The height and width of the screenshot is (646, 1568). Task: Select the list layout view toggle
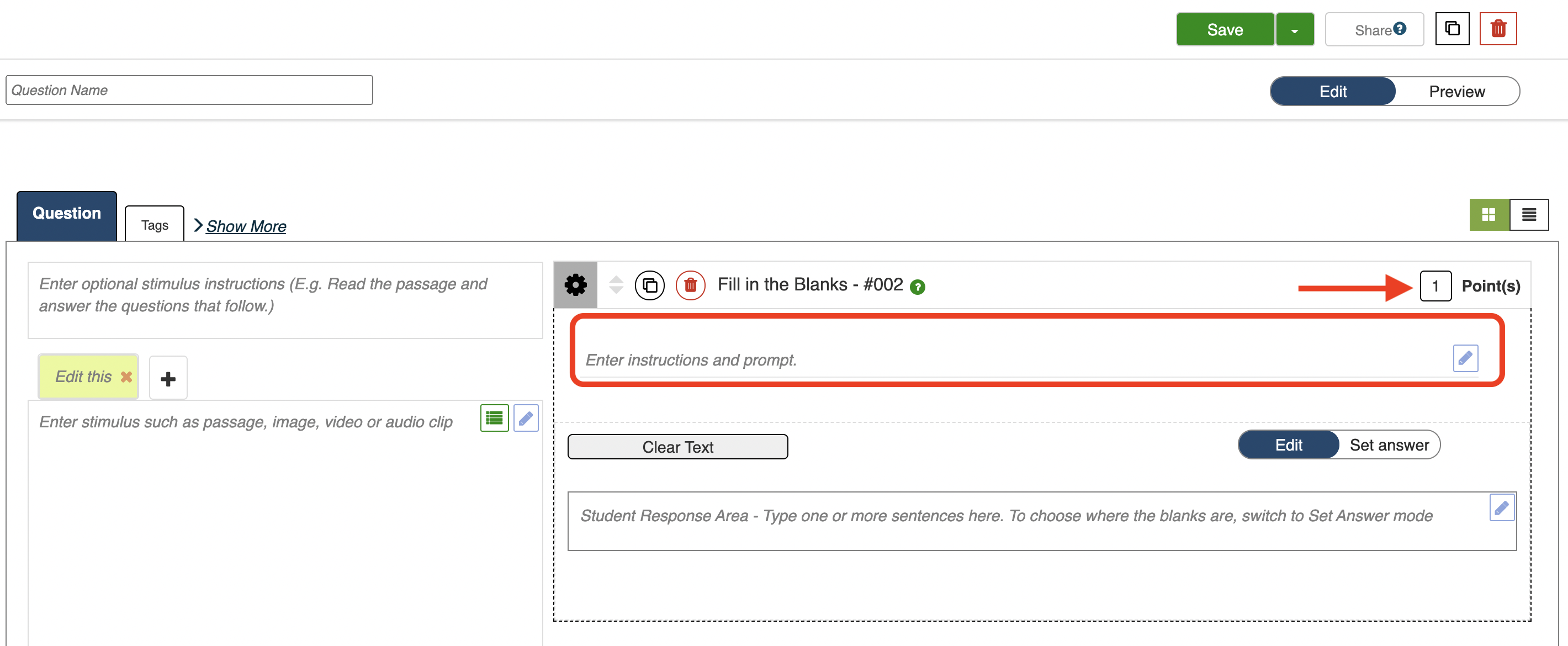pyautogui.click(x=1529, y=214)
